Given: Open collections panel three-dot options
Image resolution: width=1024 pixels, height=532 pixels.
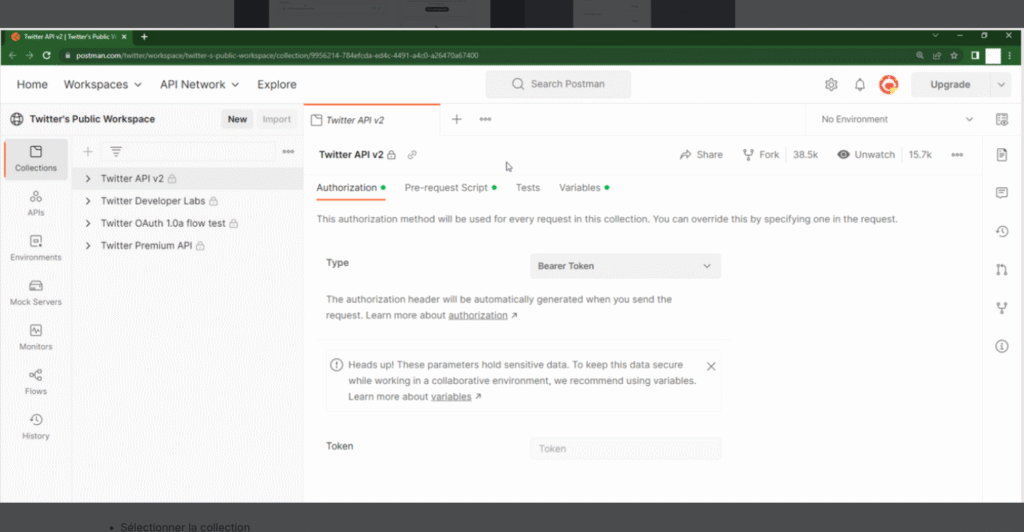Looking at the screenshot, I should click(x=288, y=151).
